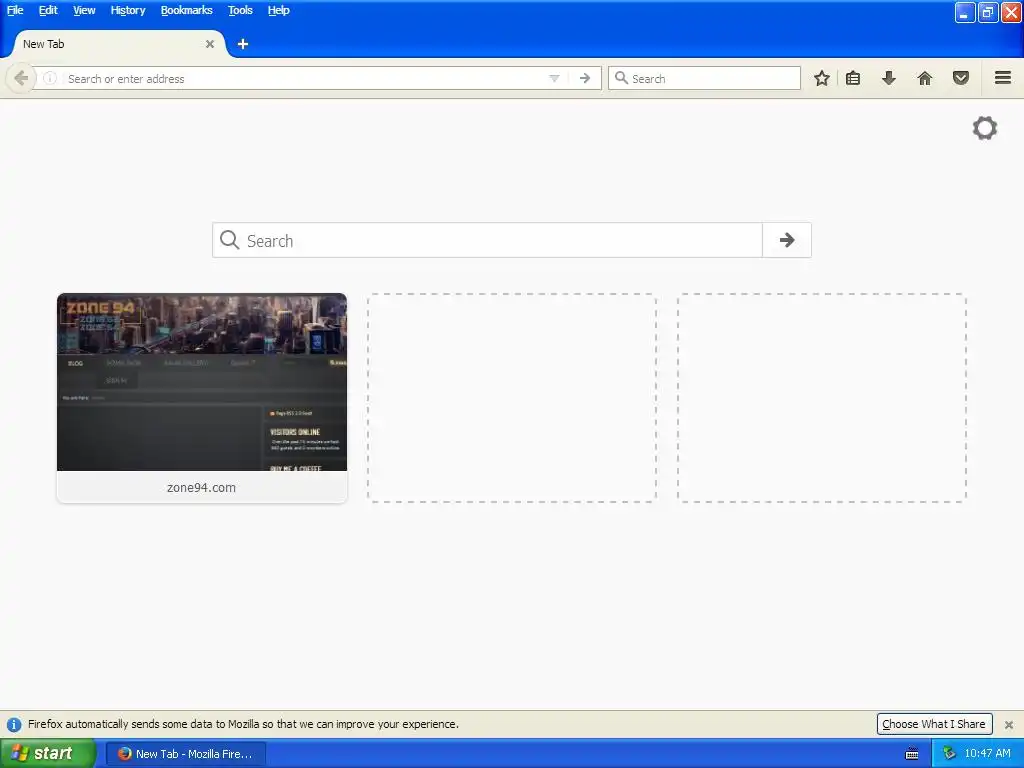Restore down the Firefox window
The image size is (1024, 768).
point(988,12)
